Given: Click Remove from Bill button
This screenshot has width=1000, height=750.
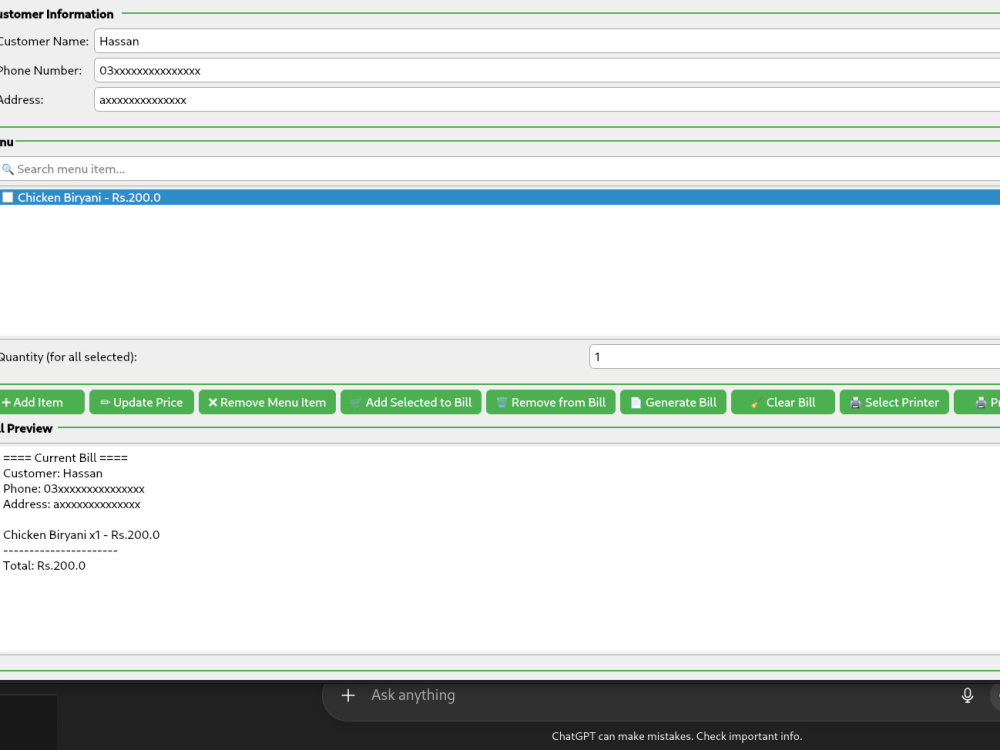Looking at the screenshot, I should pyautogui.click(x=551, y=402).
